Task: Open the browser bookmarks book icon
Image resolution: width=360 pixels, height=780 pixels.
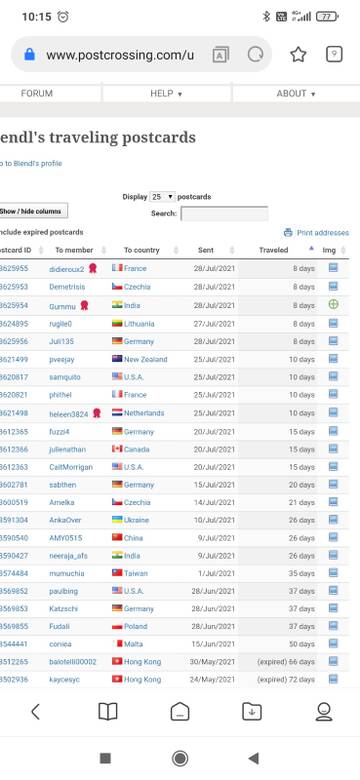Action: 107,711
